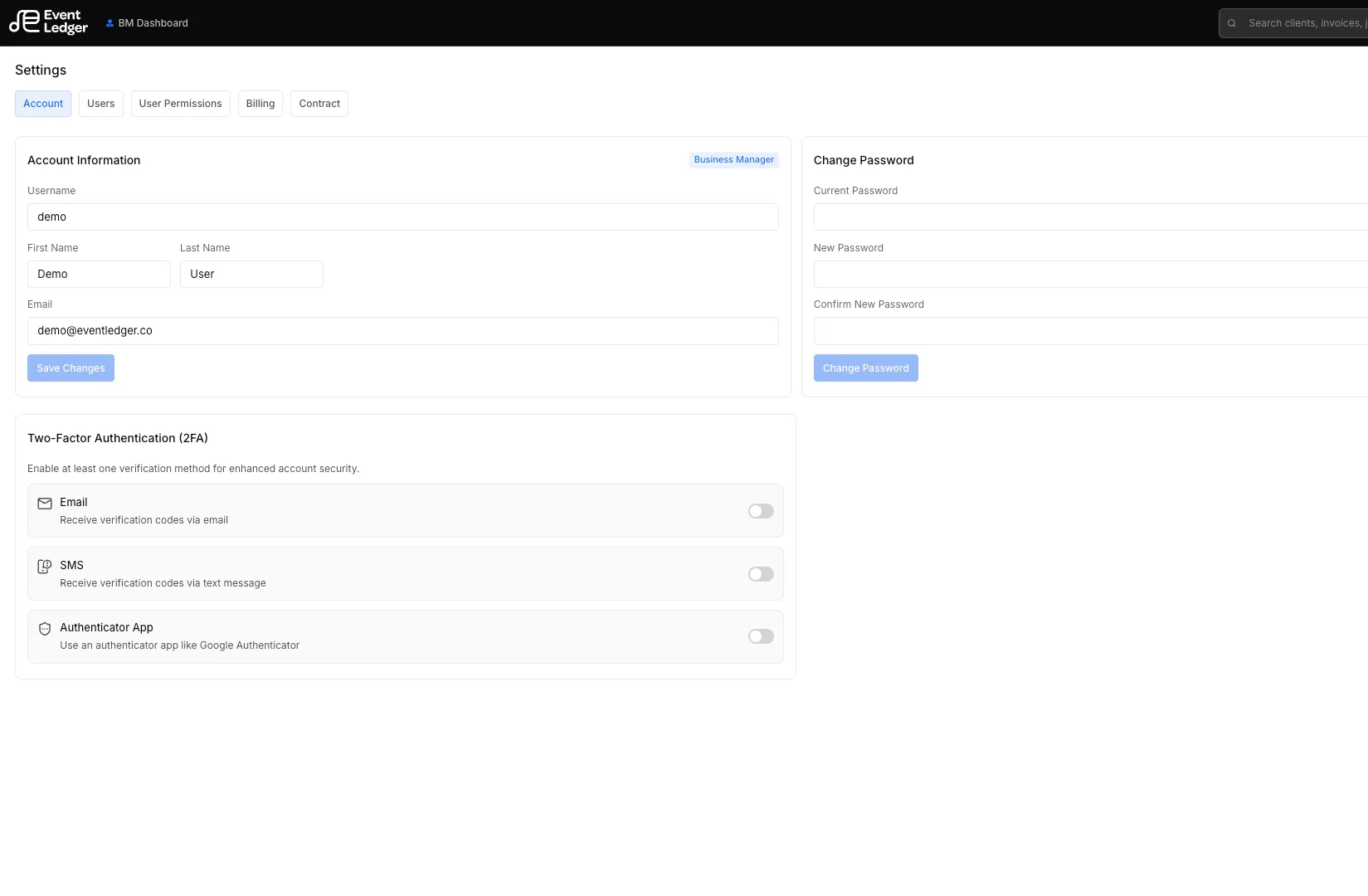The height and width of the screenshot is (896, 1368).
Task: Click the Settings page heading
Action: [x=41, y=71]
